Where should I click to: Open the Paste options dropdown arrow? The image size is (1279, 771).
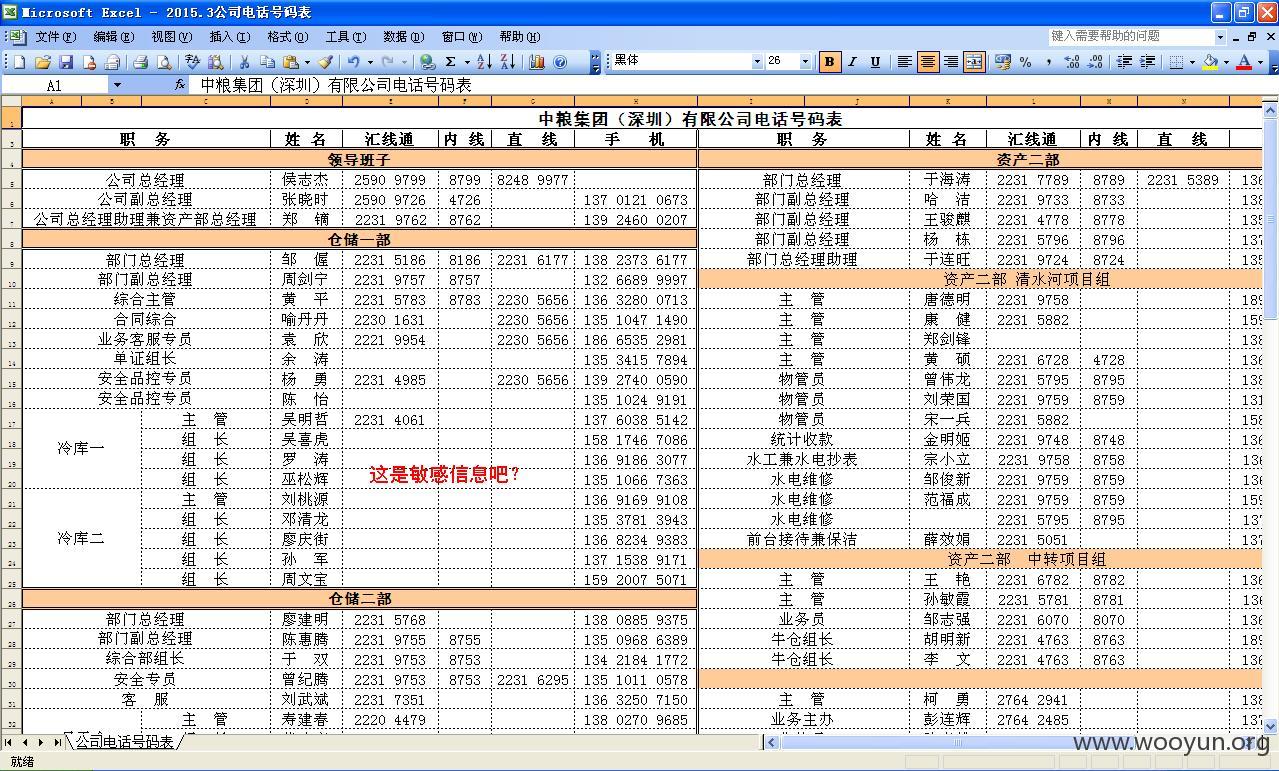tap(306, 62)
